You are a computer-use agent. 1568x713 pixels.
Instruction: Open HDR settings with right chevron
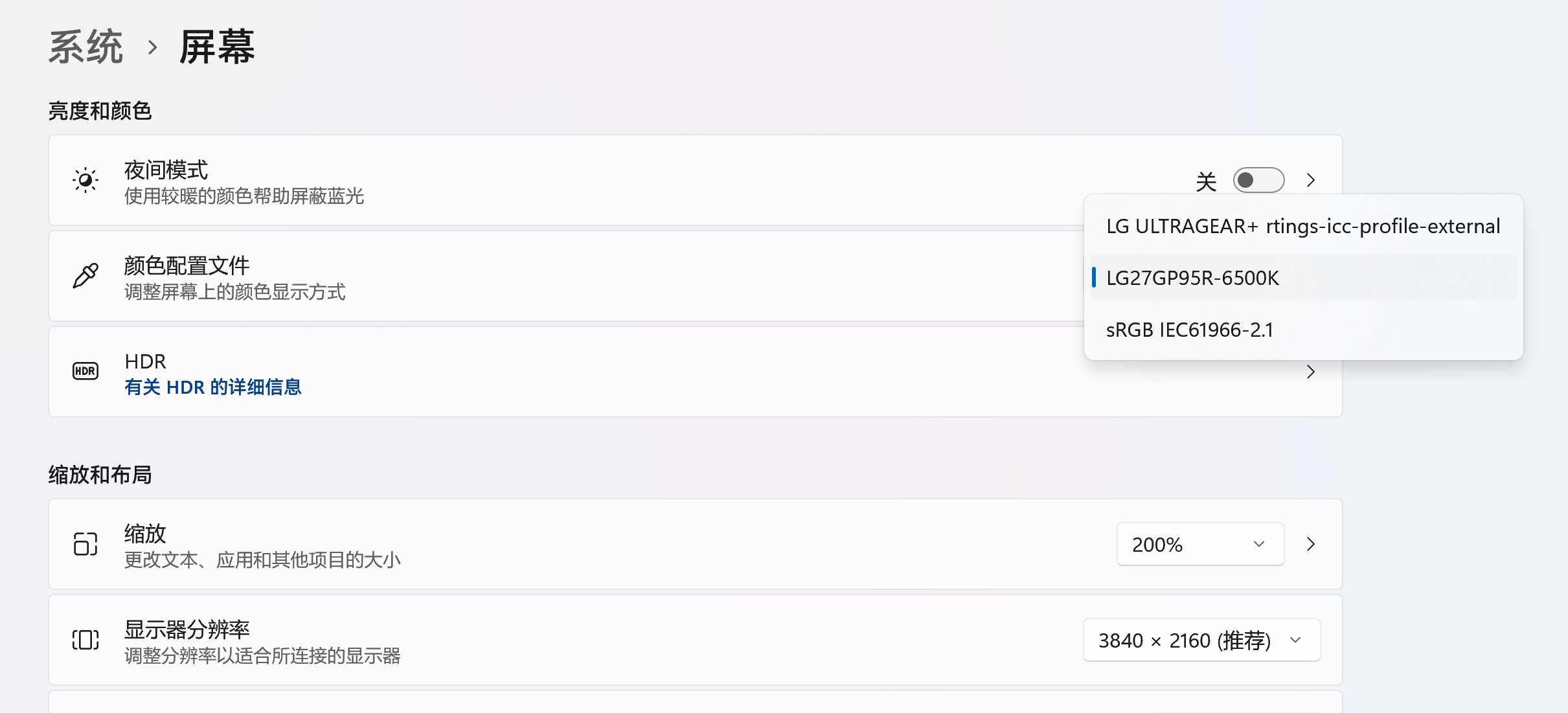1311,372
